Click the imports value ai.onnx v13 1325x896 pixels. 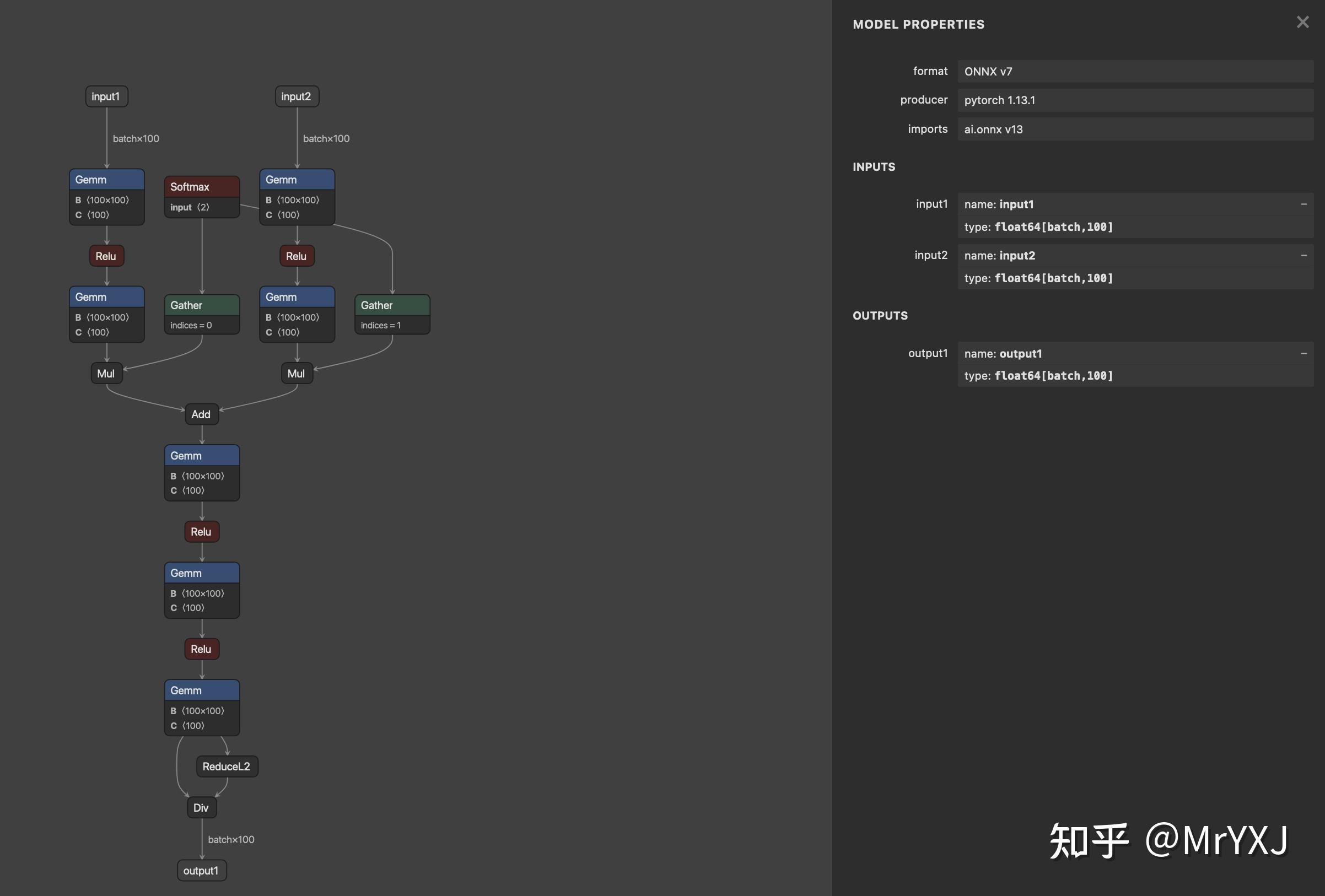[x=993, y=129]
